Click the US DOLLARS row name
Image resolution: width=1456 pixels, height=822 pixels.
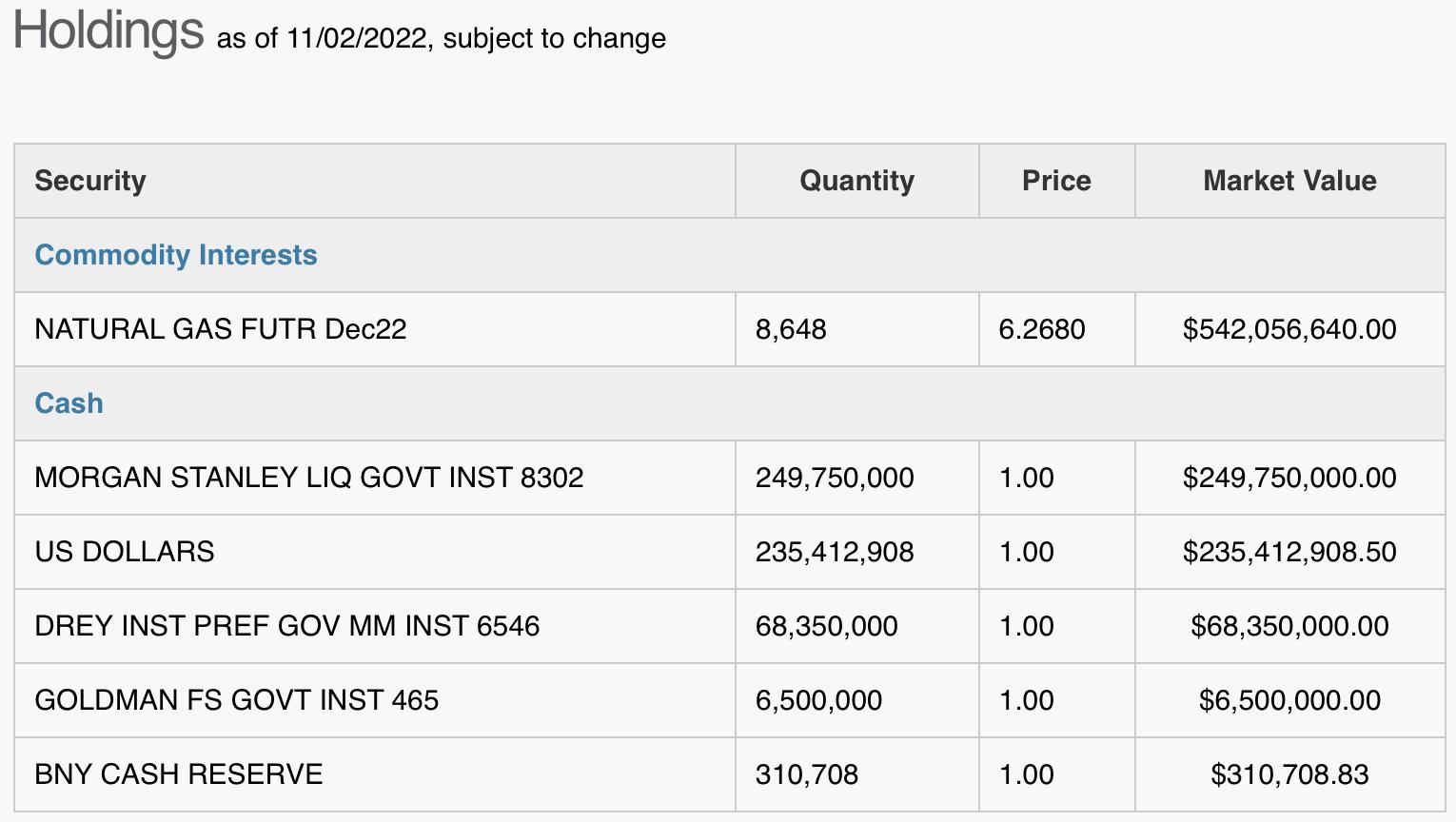[x=125, y=552]
